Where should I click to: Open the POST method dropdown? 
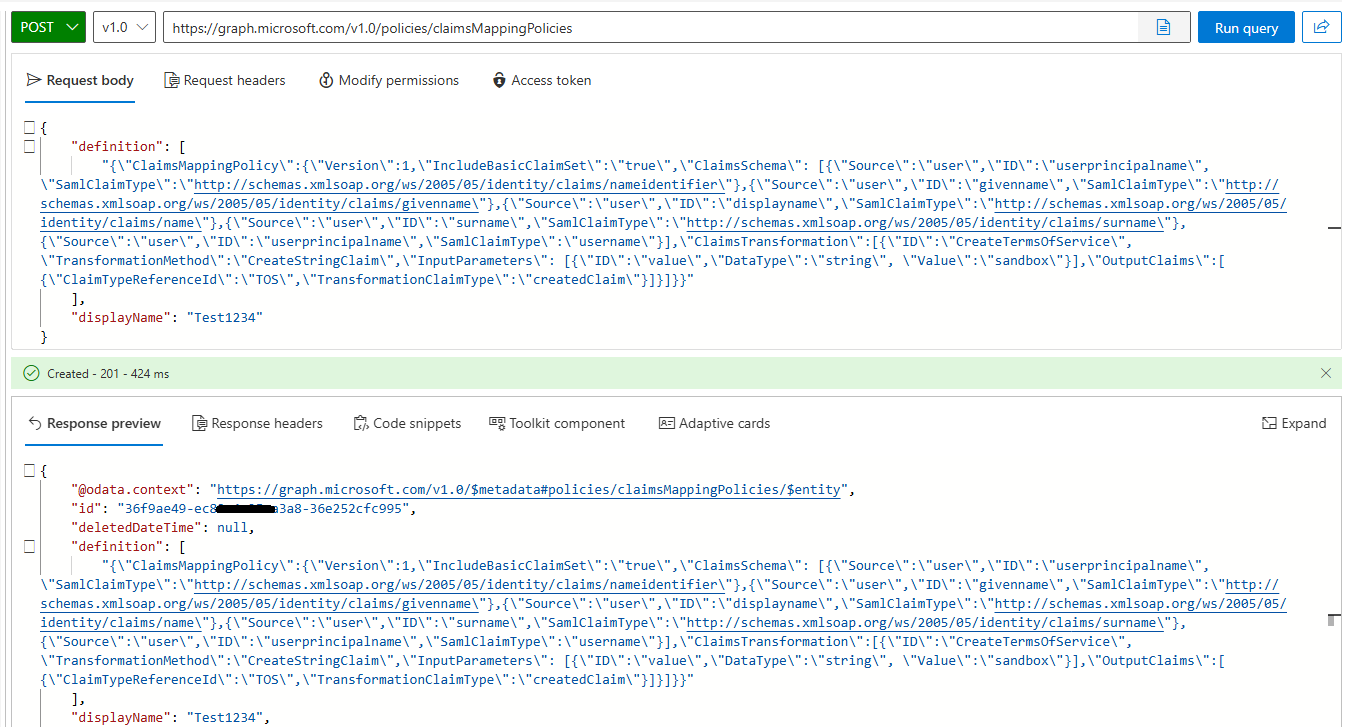[48, 27]
